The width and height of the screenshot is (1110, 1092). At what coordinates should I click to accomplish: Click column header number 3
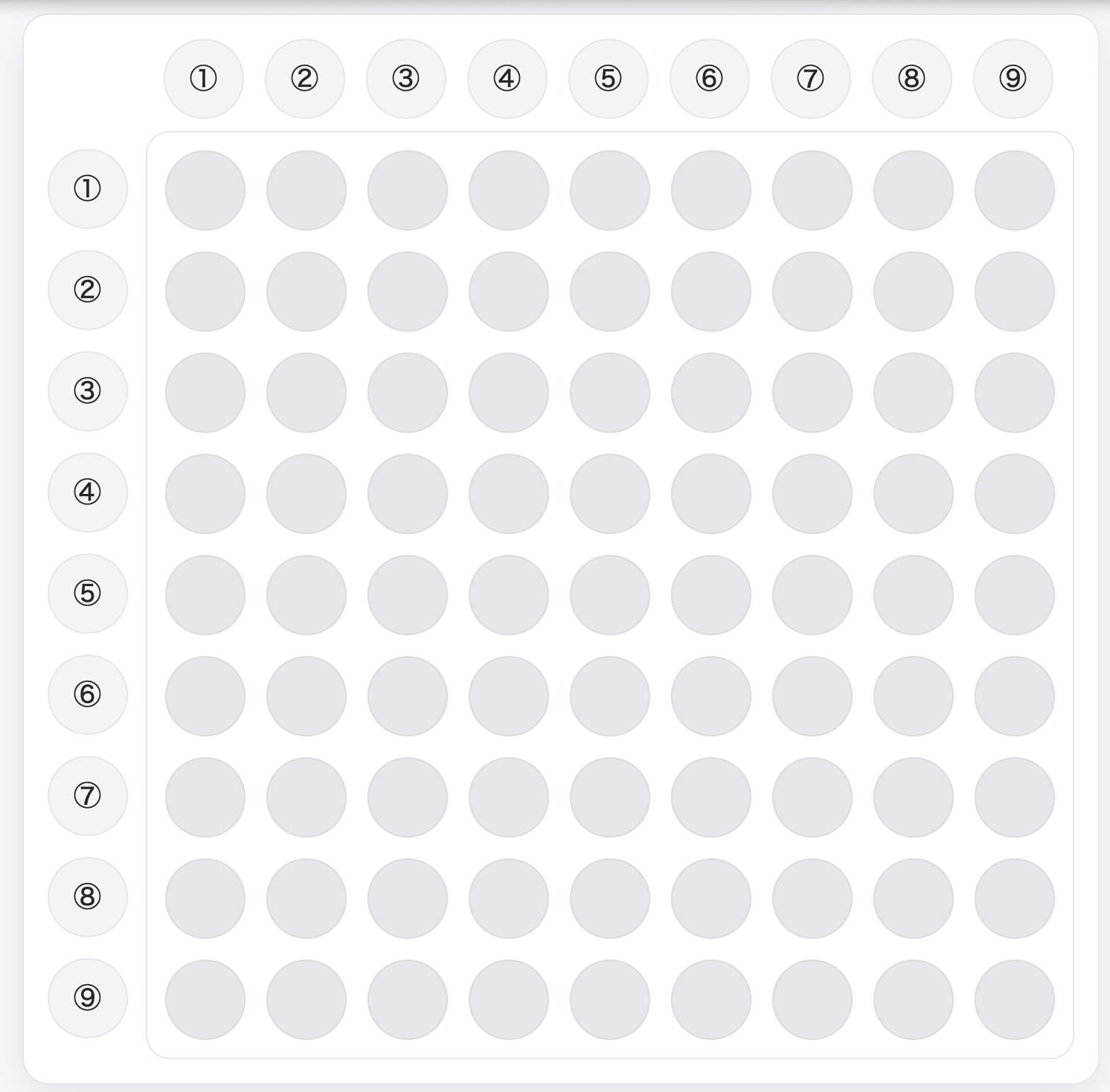[x=406, y=79]
